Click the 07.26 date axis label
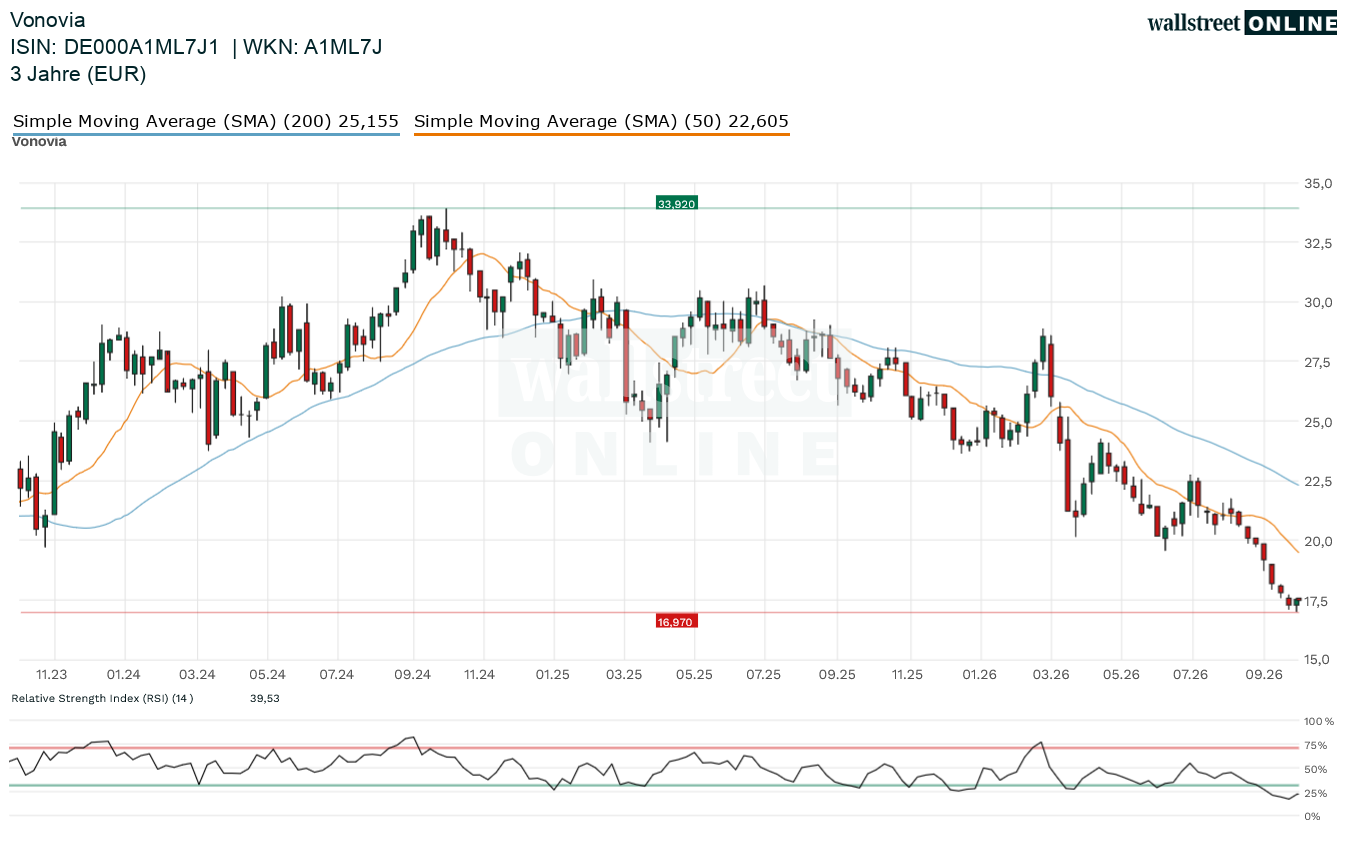Image resolution: width=1349 pixels, height=843 pixels. [x=1190, y=674]
